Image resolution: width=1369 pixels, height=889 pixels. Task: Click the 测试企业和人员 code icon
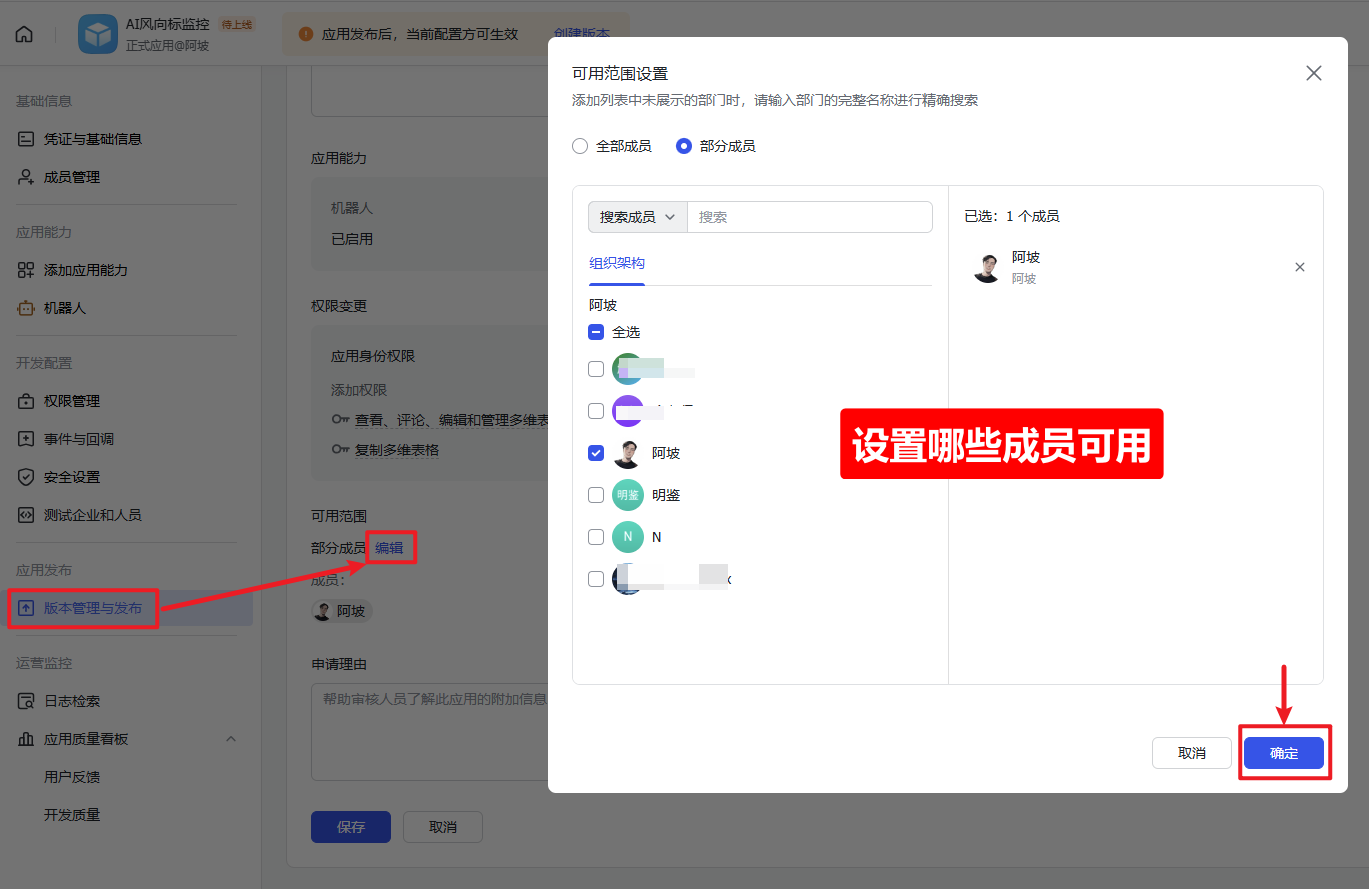[x=26, y=515]
